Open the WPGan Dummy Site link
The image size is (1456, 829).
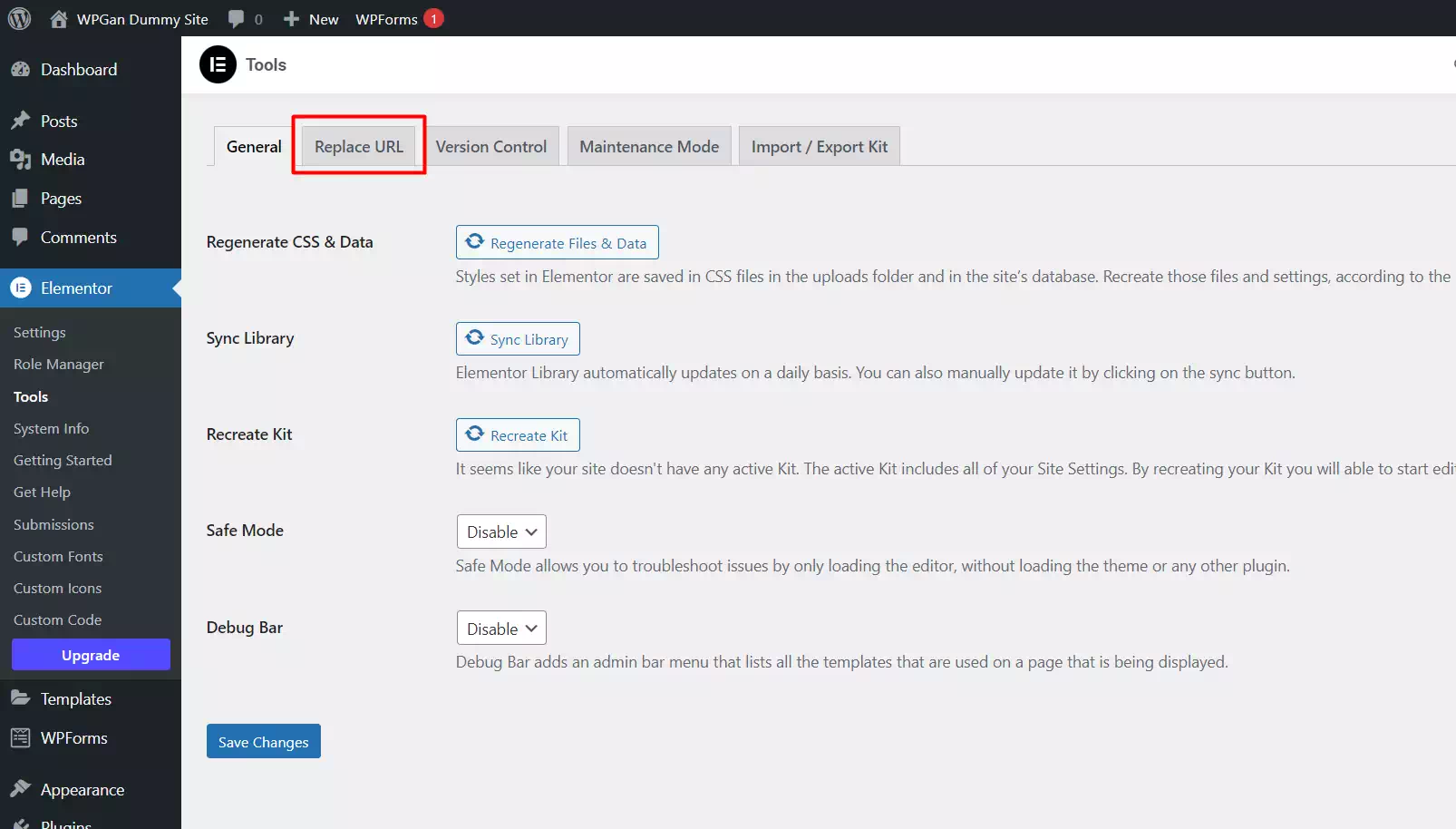(x=142, y=19)
